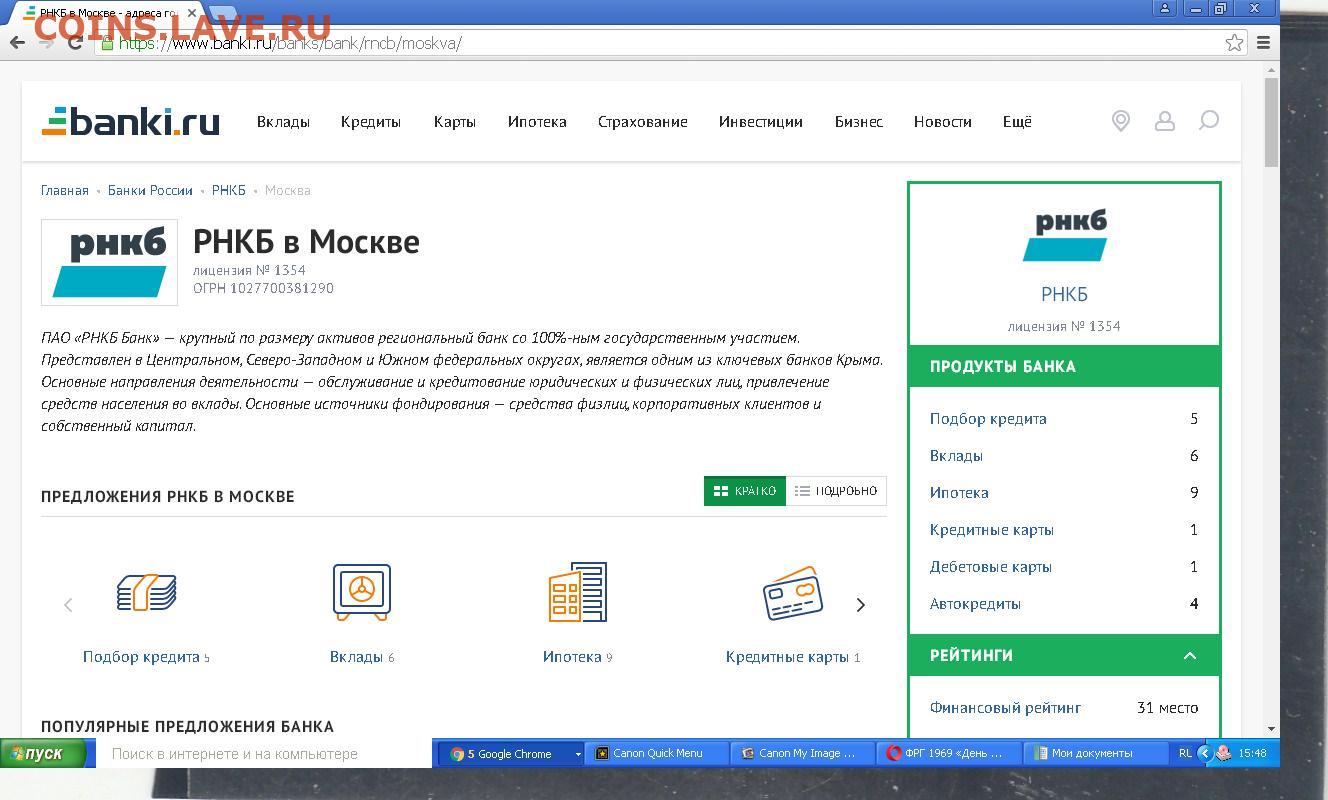Click the credit cards icon
This screenshot has width=1328, height=800.
pyautogui.click(x=792, y=593)
